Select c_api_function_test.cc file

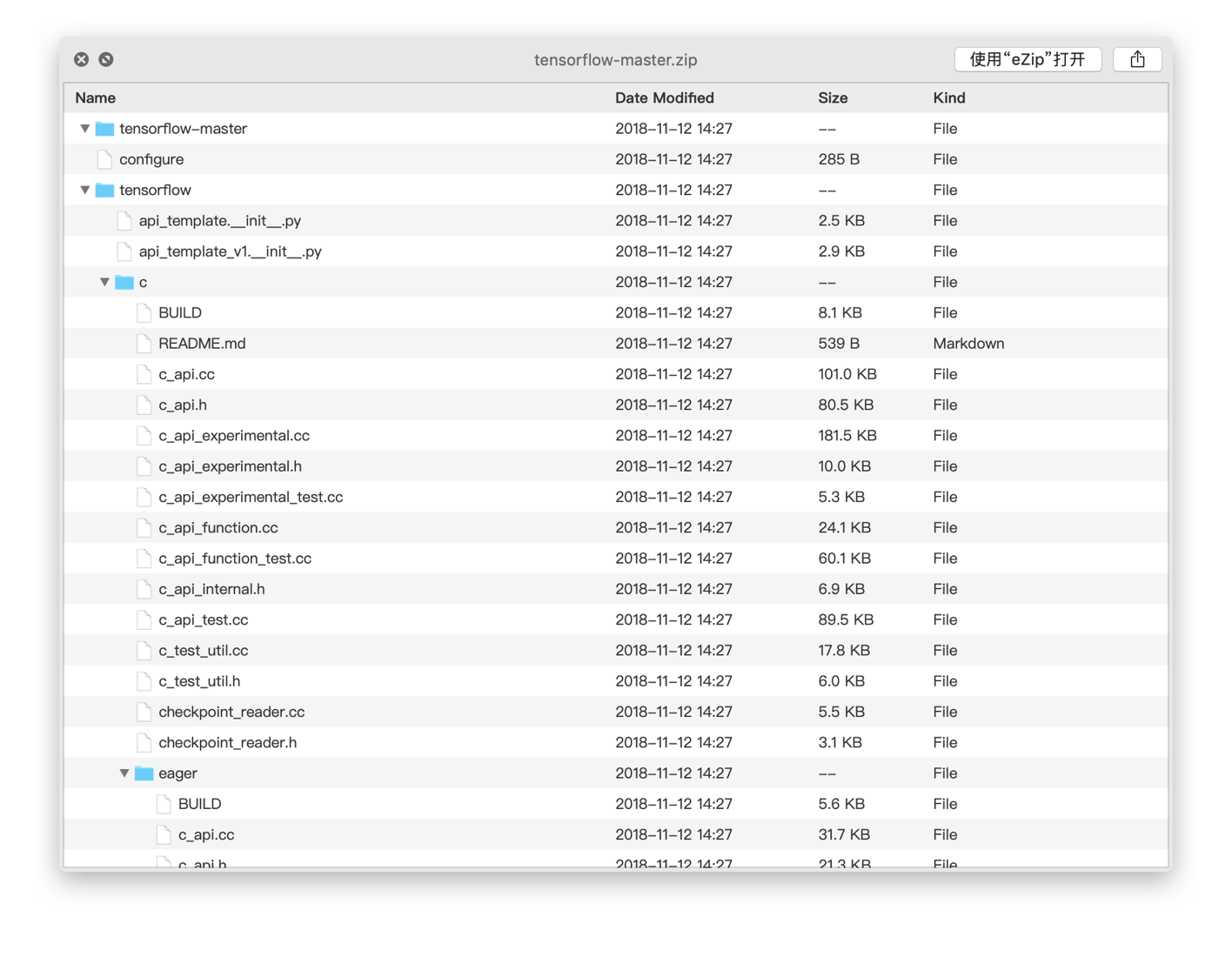tap(235, 559)
